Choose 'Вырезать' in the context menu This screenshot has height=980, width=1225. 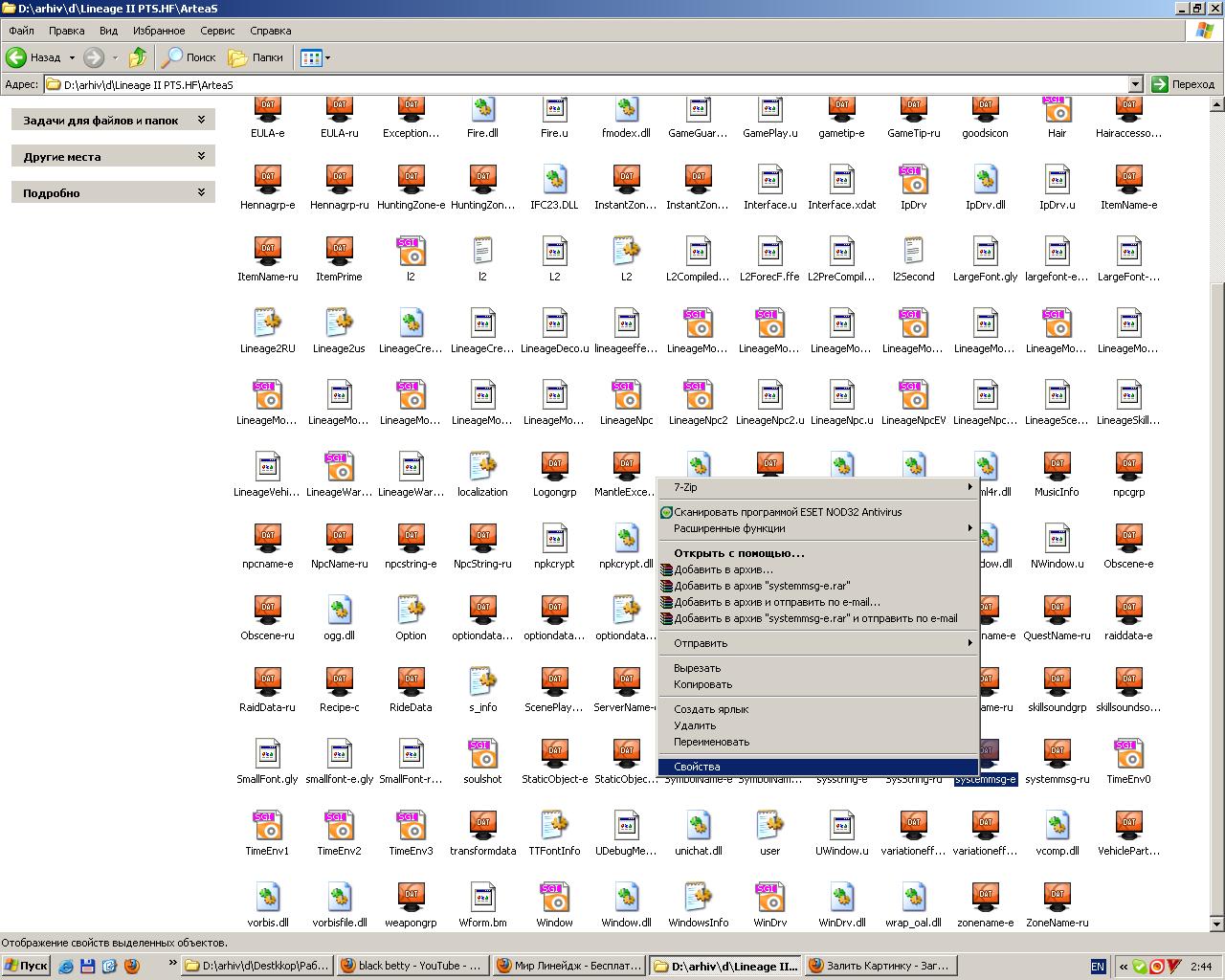(818, 668)
